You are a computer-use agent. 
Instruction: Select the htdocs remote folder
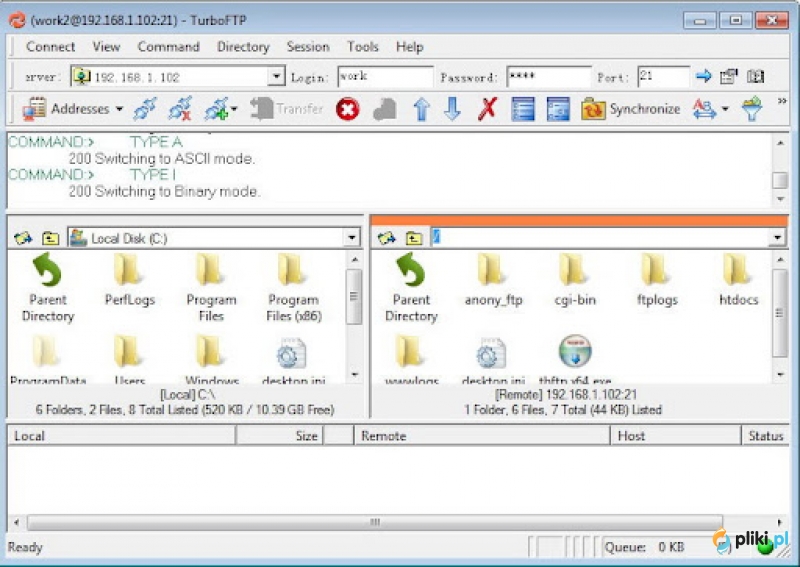(x=738, y=280)
